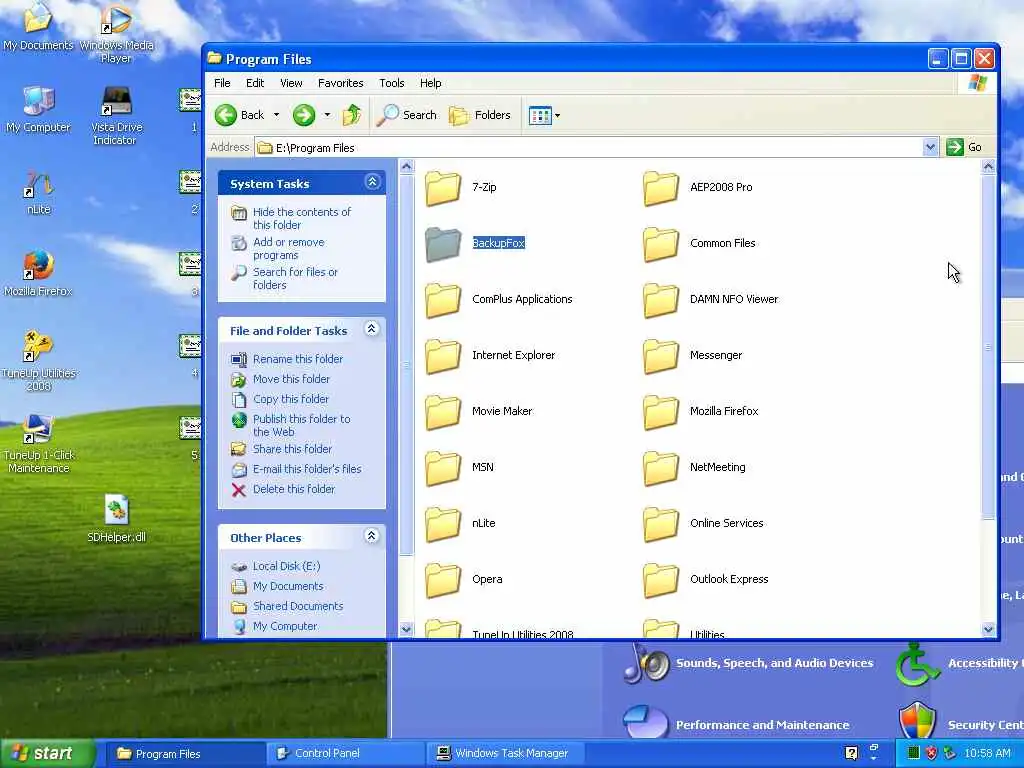Select the nLite folder icon
The width and height of the screenshot is (1024, 768).
coord(443,524)
